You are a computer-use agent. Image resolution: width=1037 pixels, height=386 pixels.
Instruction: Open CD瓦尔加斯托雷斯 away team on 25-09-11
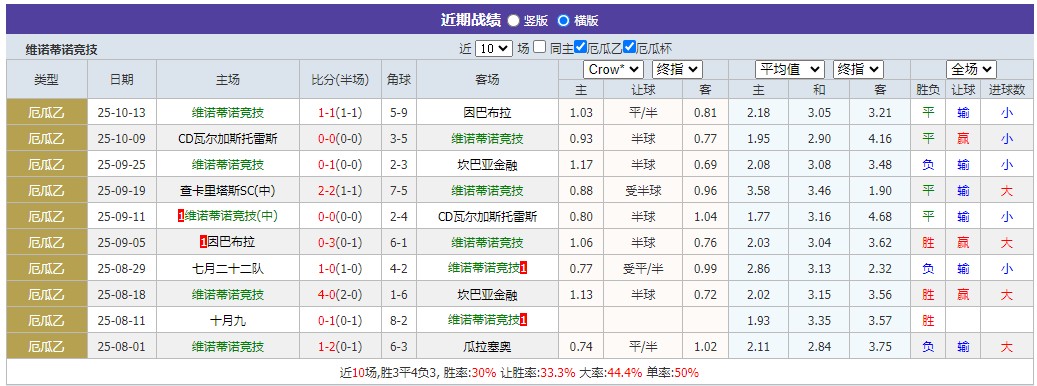click(x=487, y=216)
